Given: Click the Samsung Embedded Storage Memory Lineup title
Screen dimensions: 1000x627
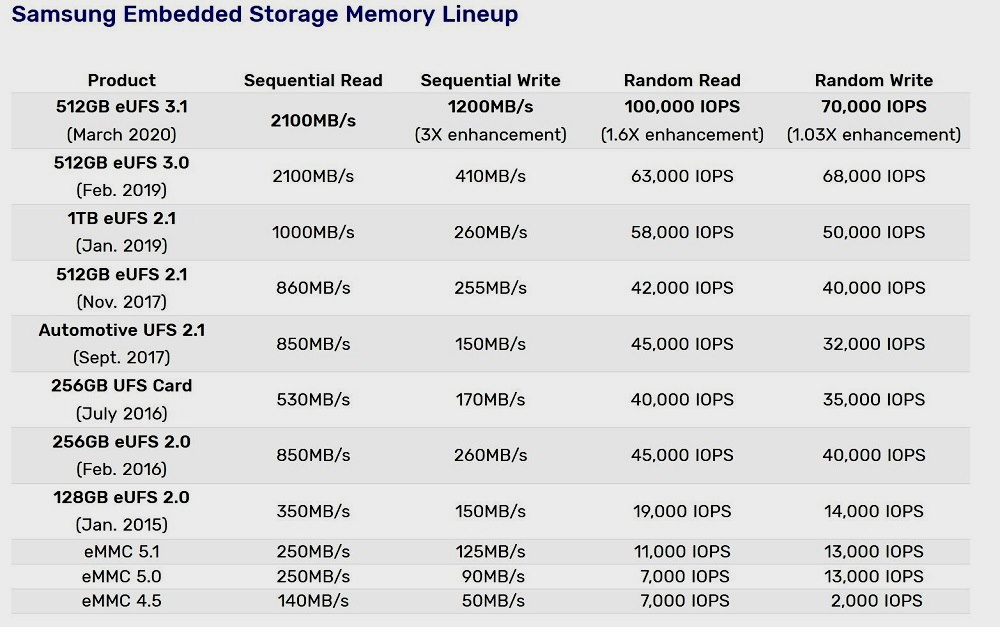Looking at the screenshot, I should 264,15.
